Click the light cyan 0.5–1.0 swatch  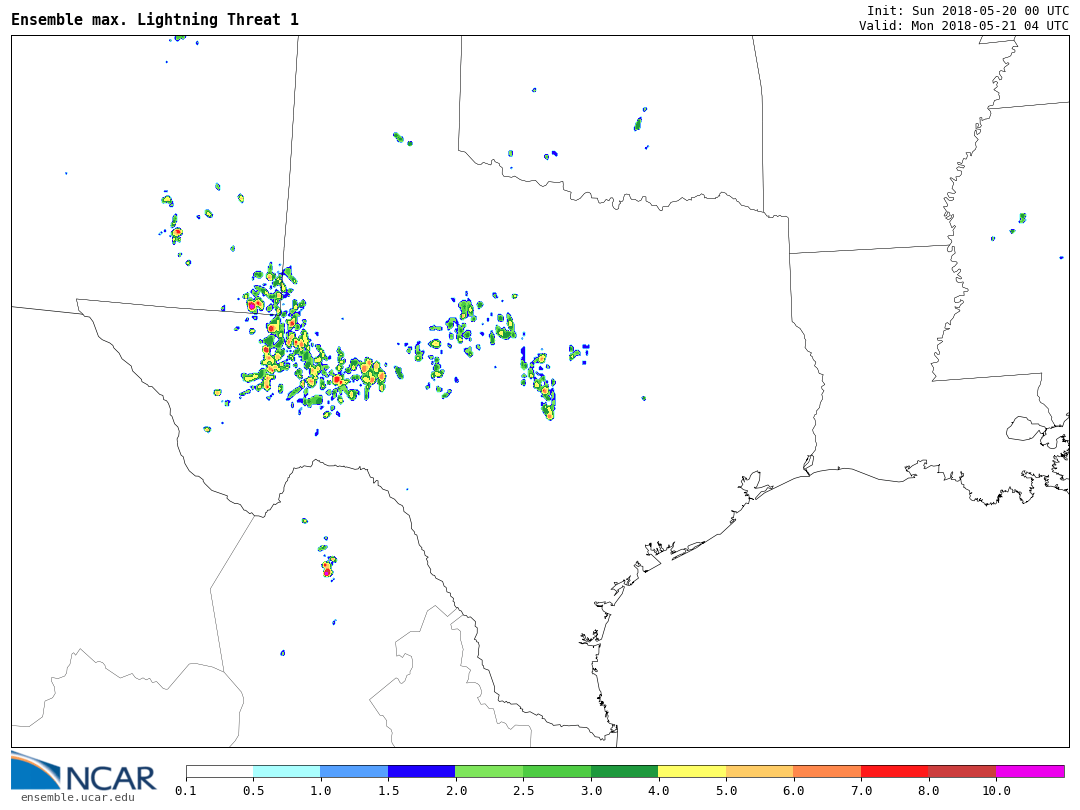[x=286, y=771]
